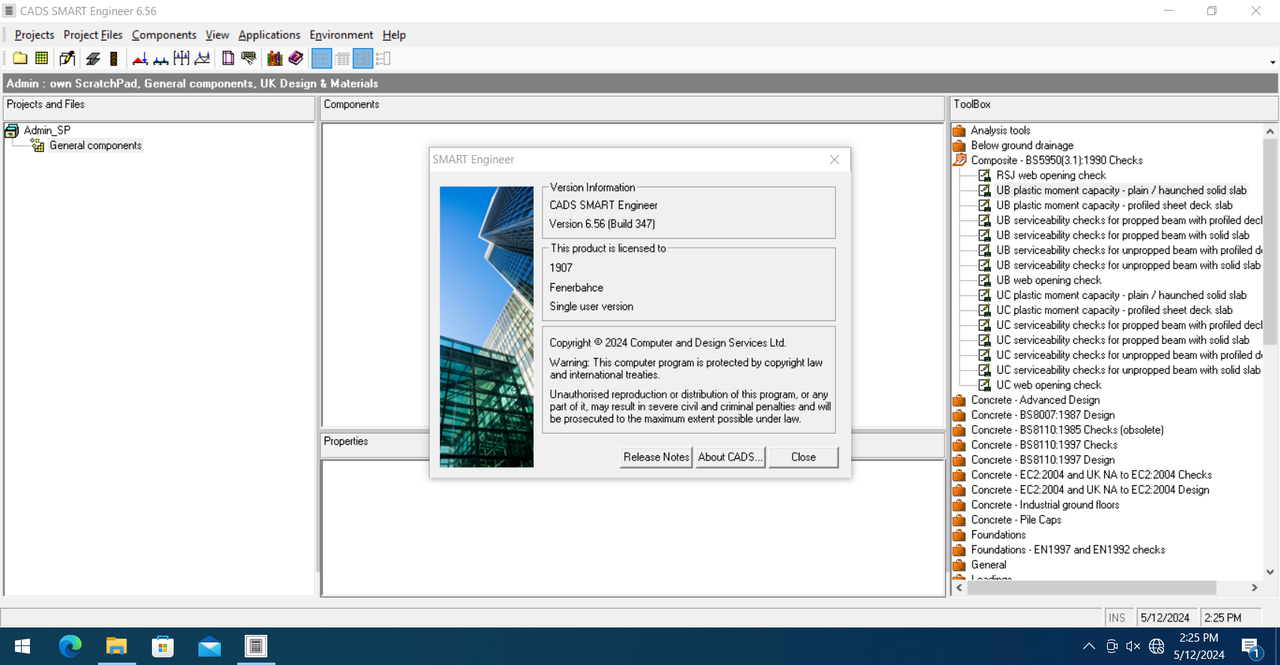Click the truss analysis toolbar icon

coord(202,59)
